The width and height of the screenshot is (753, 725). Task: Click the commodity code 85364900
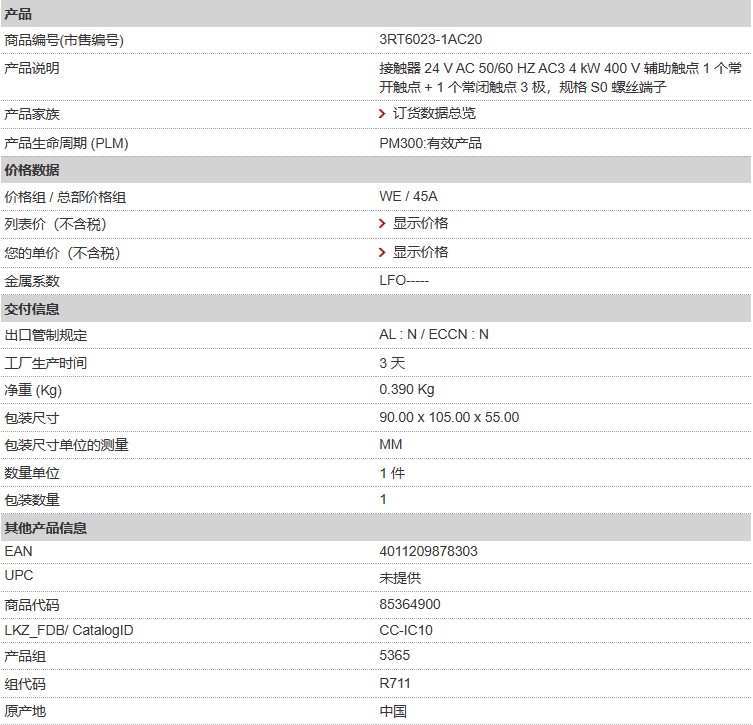pos(409,604)
